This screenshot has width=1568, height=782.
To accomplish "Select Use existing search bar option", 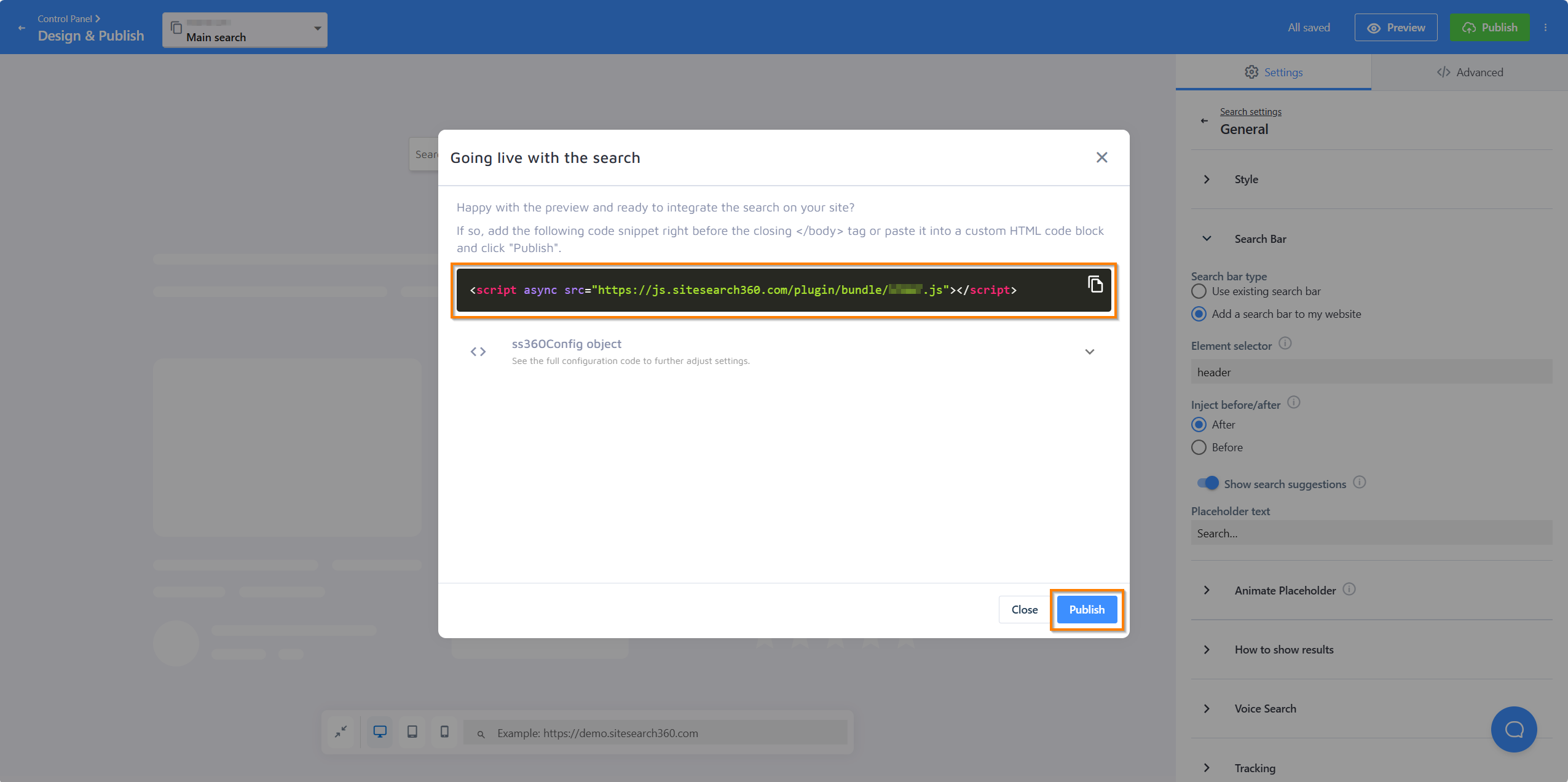I will [1199, 291].
